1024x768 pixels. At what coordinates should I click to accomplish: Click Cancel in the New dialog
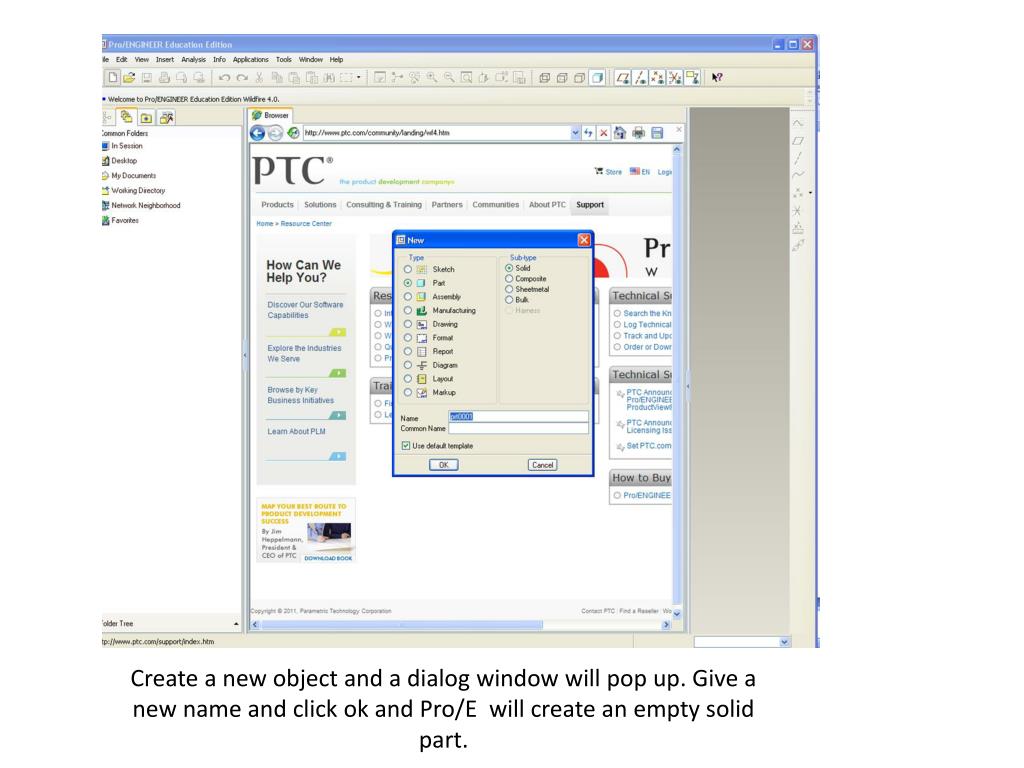(542, 465)
